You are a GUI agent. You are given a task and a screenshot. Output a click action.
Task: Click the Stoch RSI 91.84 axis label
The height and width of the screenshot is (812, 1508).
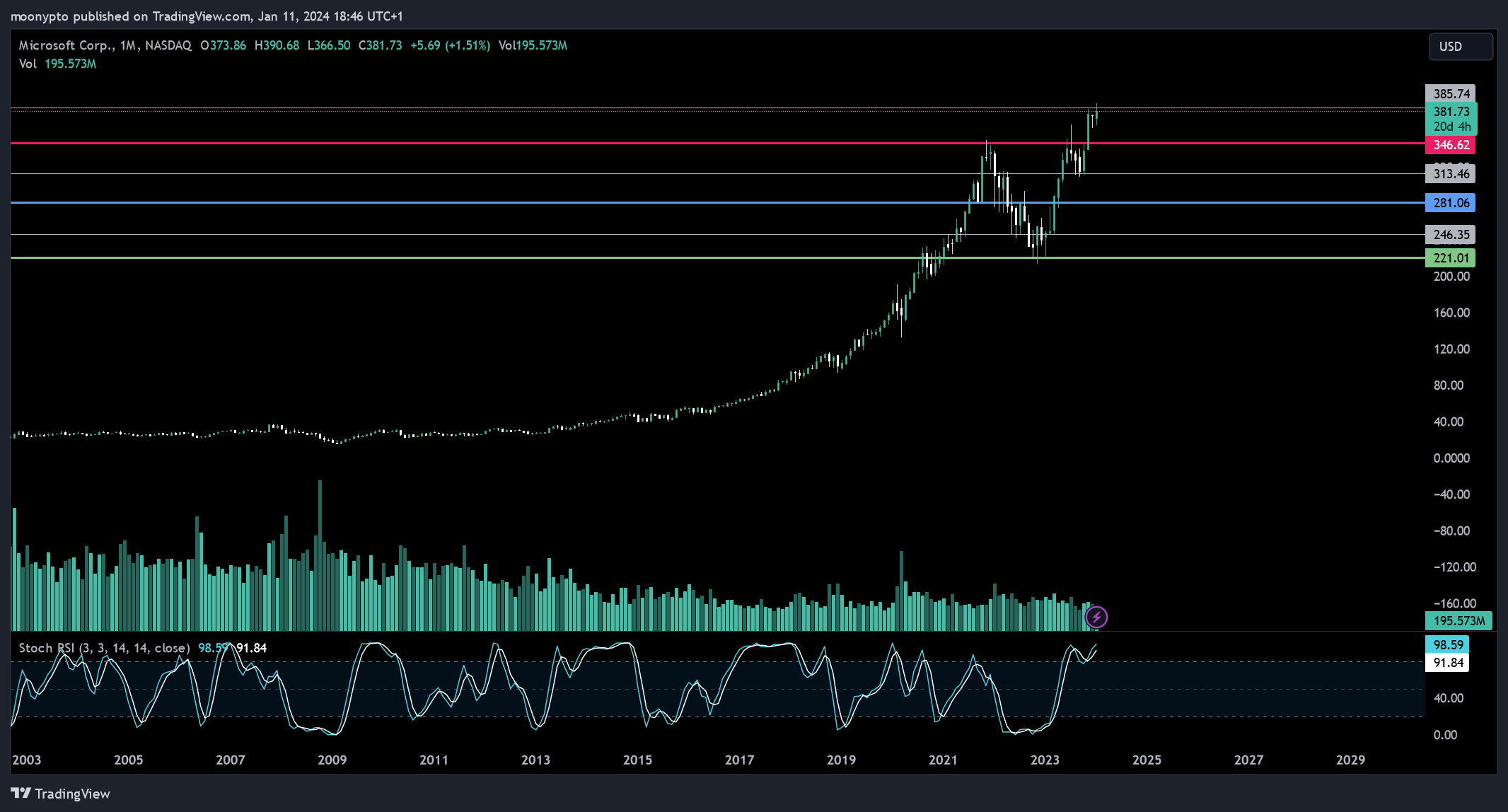click(1447, 663)
